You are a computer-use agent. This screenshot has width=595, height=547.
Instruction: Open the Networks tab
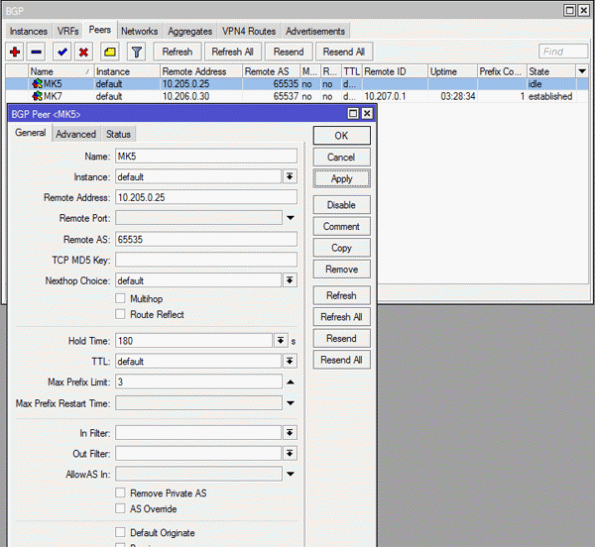point(139,31)
